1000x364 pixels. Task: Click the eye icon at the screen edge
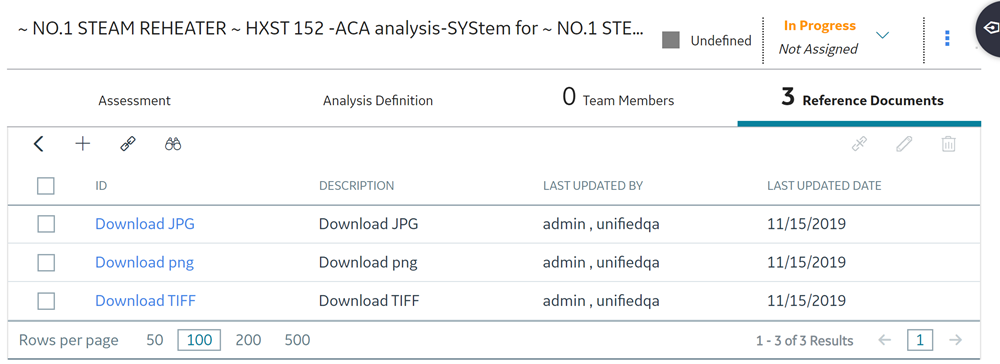tap(989, 29)
